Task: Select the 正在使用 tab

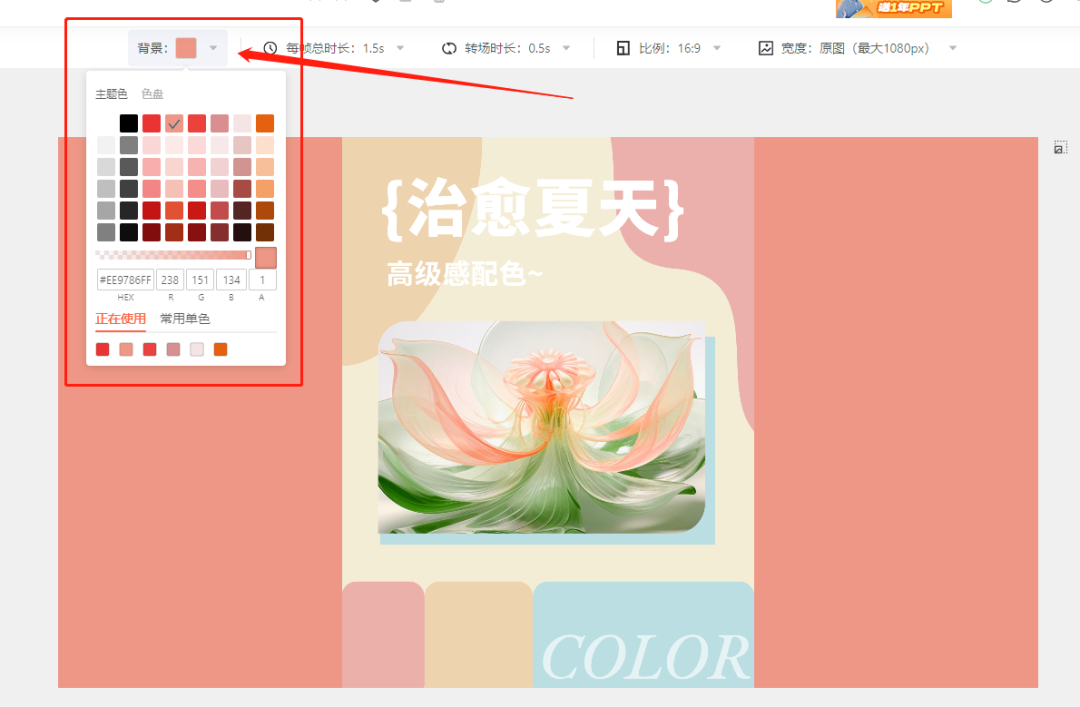Action: pos(120,319)
